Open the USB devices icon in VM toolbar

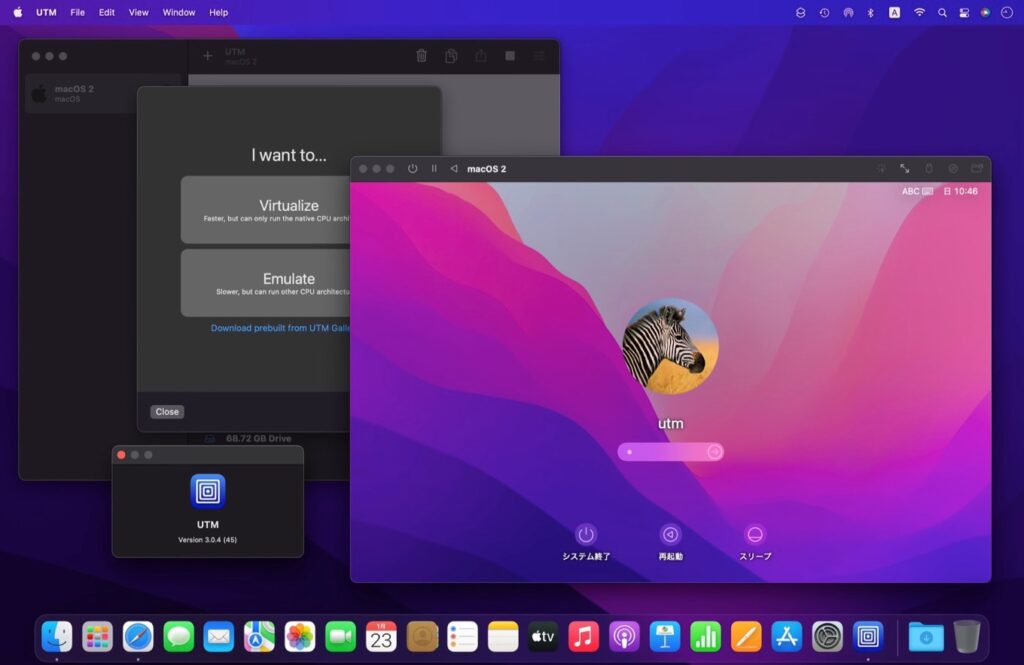[x=929, y=169]
